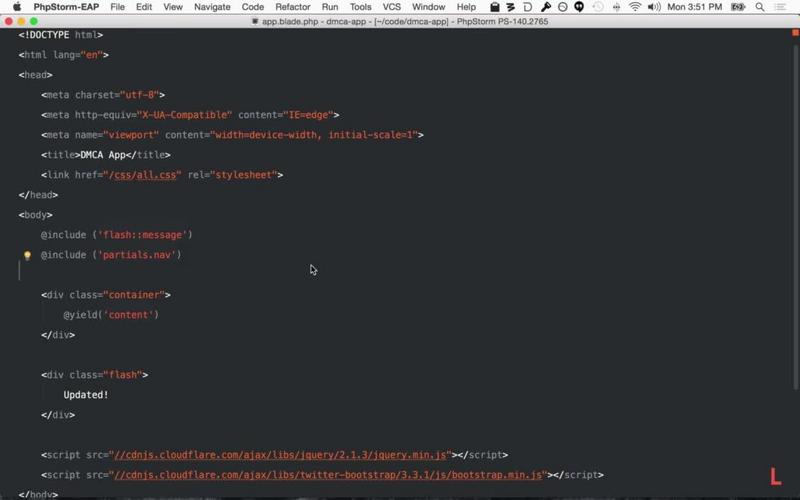Click the 'flash::message' include string
This screenshot has height=500, width=800.
142,235
